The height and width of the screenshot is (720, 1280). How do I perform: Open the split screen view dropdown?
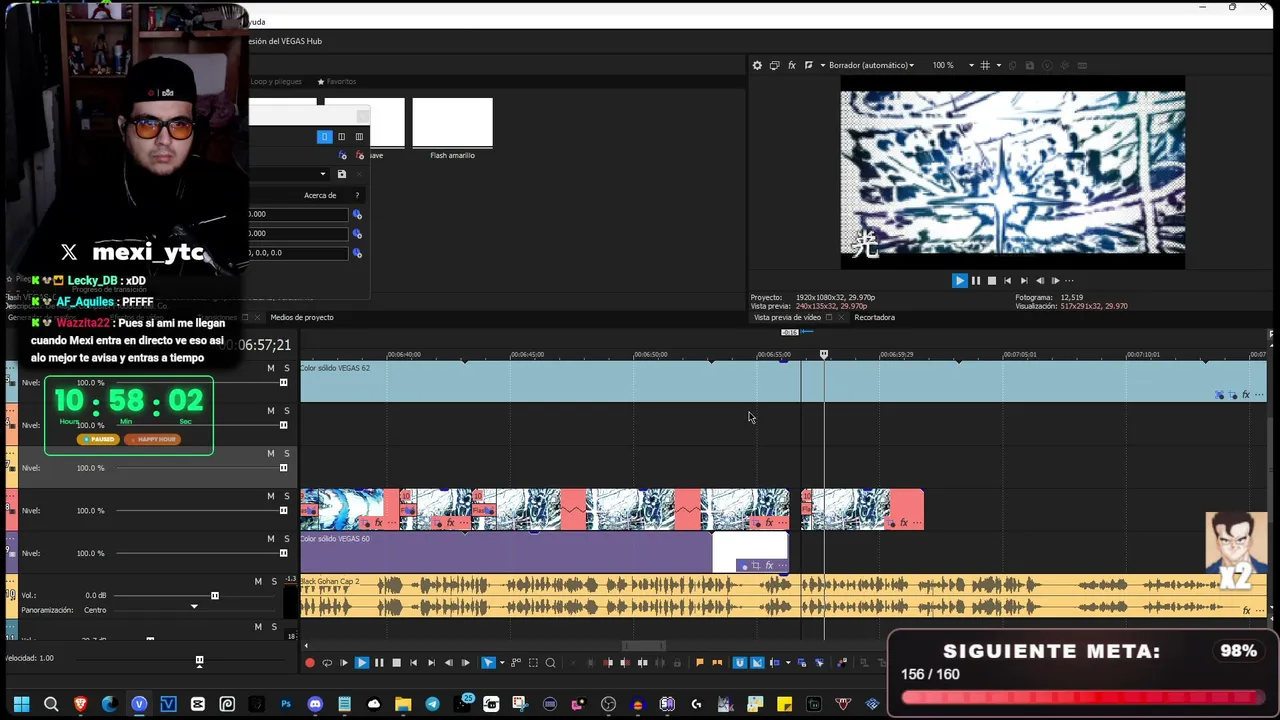(822, 66)
